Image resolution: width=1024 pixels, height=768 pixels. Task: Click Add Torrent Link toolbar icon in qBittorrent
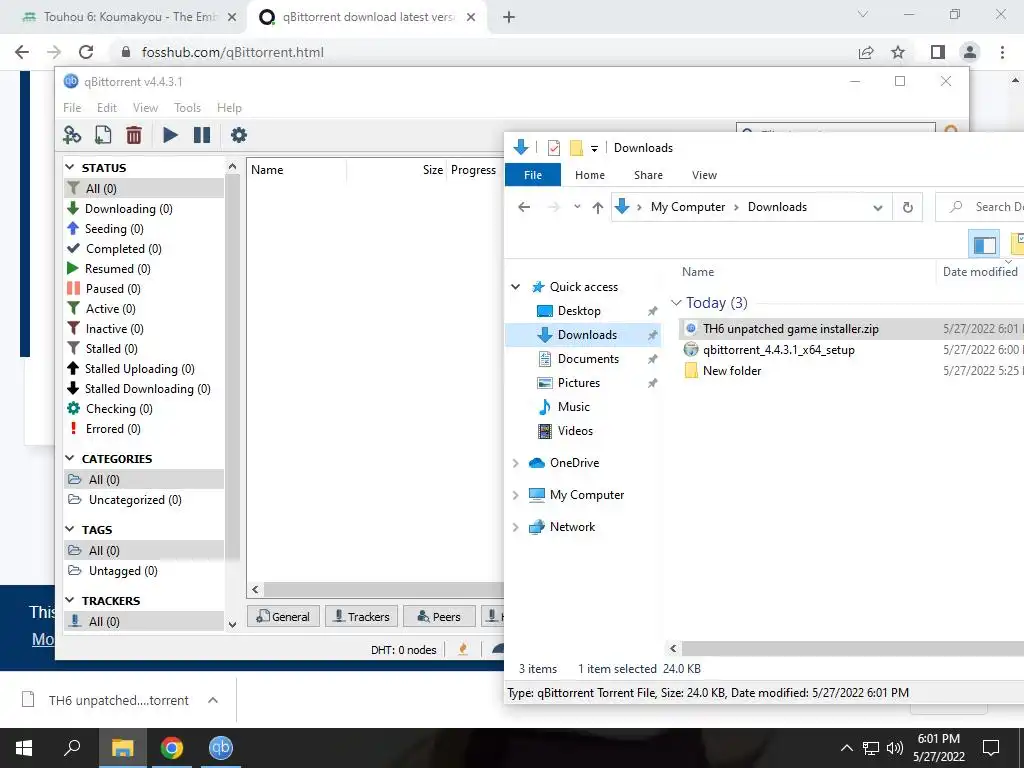[72, 135]
